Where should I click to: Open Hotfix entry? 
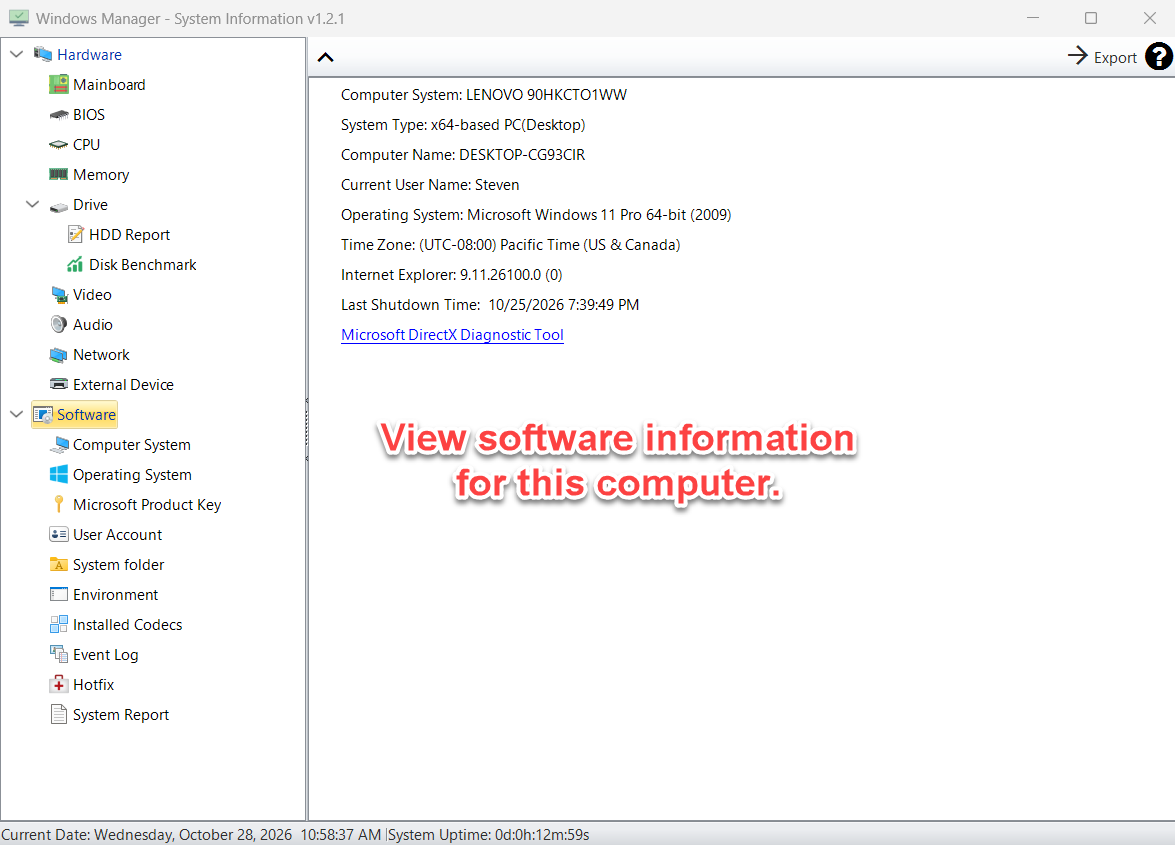pos(94,684)
